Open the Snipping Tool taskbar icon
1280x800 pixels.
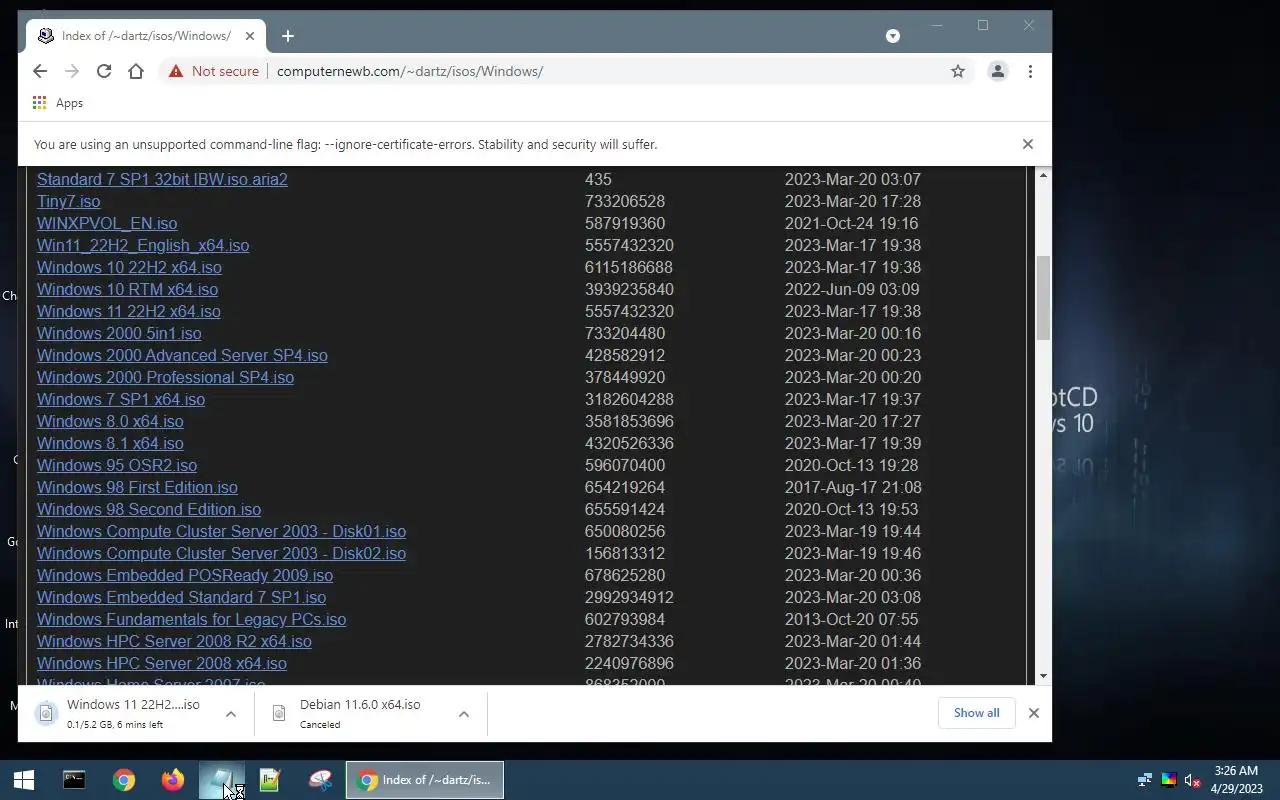(320, 780)
